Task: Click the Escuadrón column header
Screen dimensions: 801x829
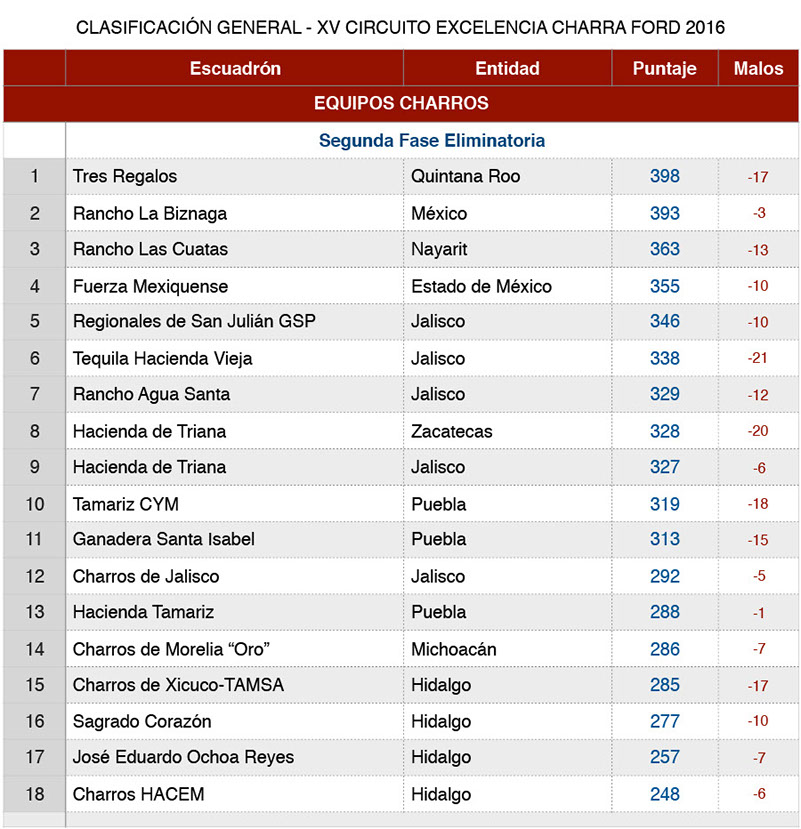Action: pos(235,68)
